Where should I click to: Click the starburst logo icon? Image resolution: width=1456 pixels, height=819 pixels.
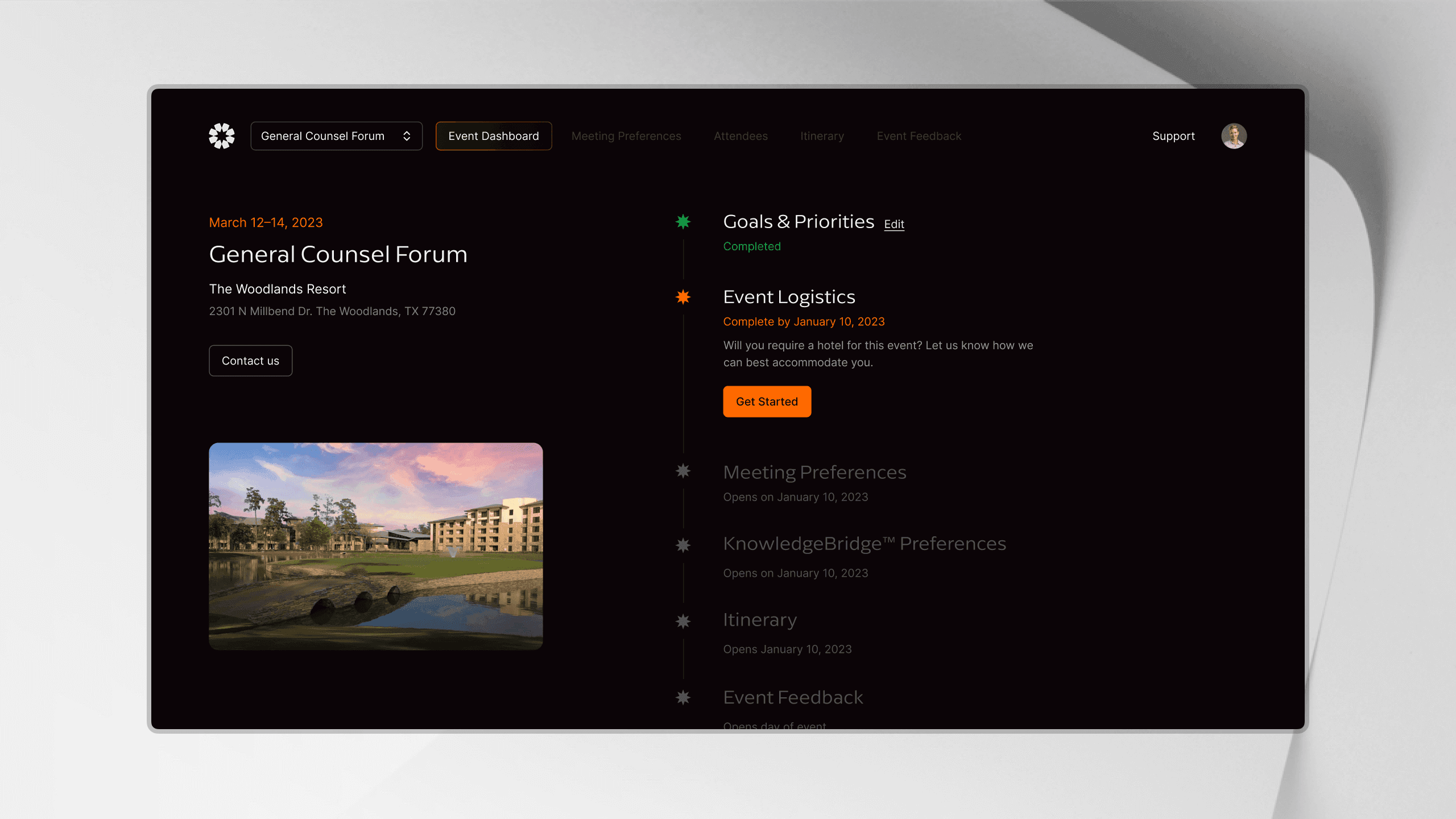point(222,136)
